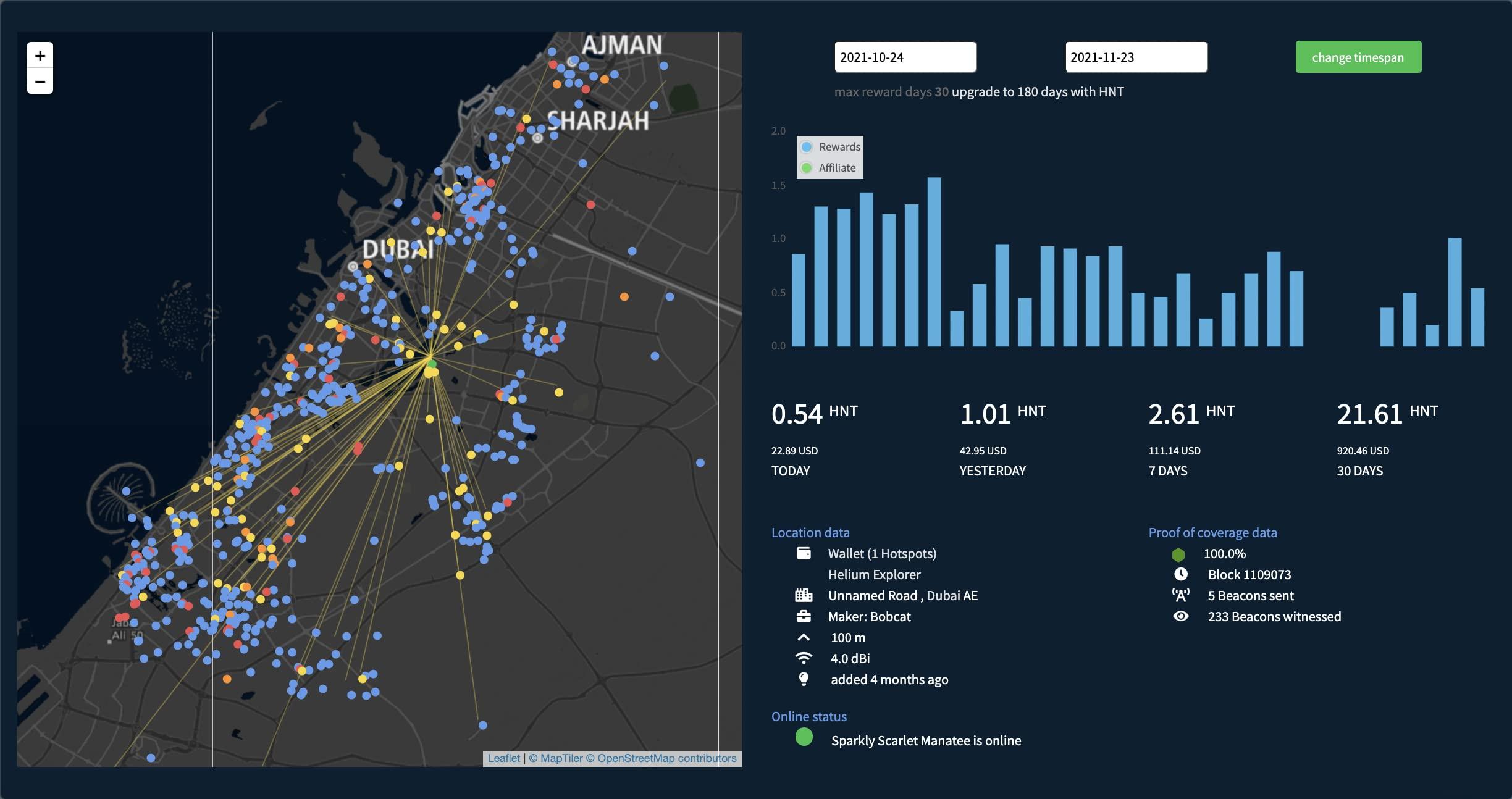The height and width of the screenshot is (799, 1512).
Task: Click the end date field 2021-11-23
Action: coord(1135,57)
